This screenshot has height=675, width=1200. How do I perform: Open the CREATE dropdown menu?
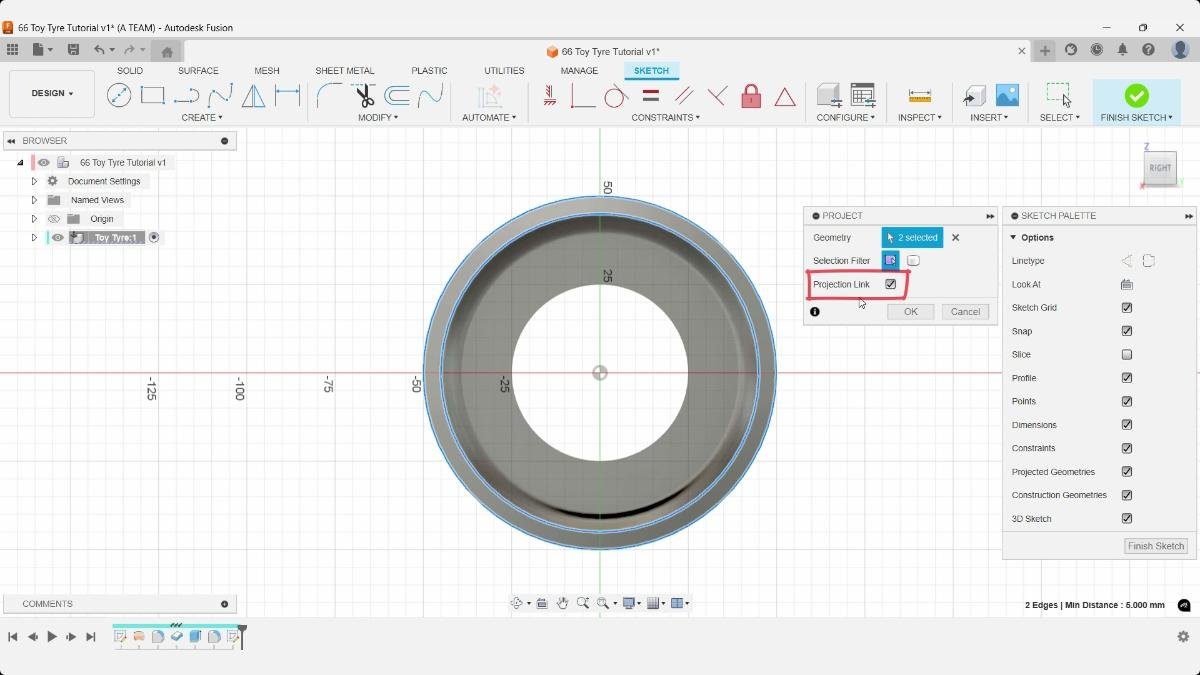[x=202, y=118]
